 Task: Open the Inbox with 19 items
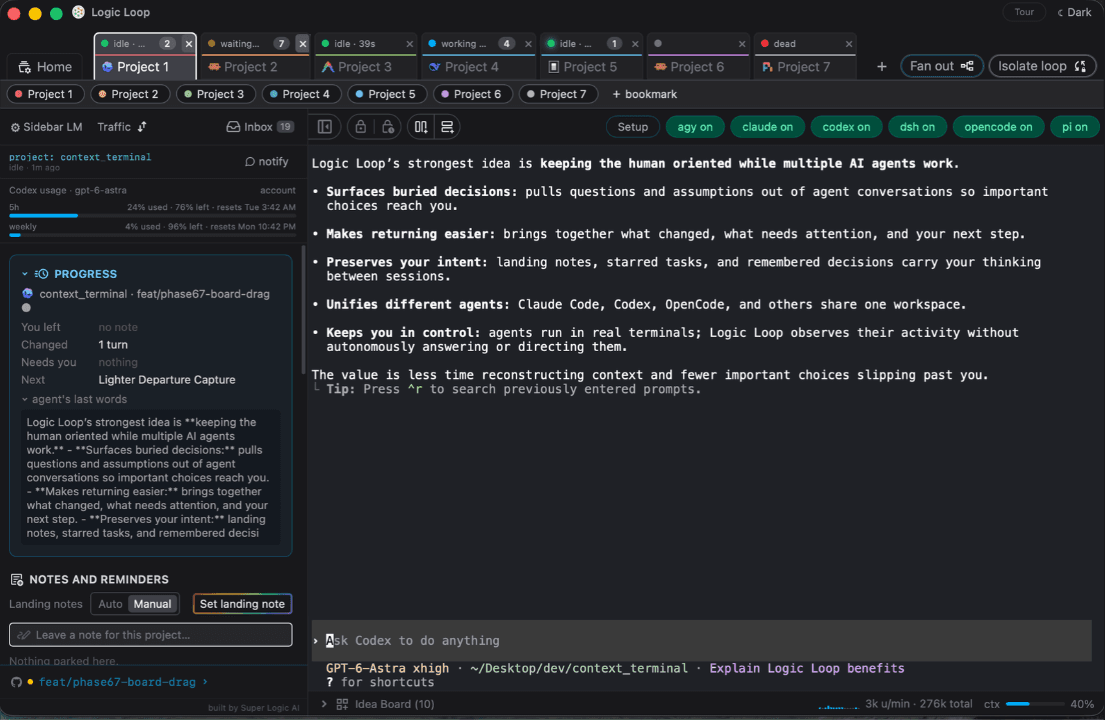tap(259, 127)
